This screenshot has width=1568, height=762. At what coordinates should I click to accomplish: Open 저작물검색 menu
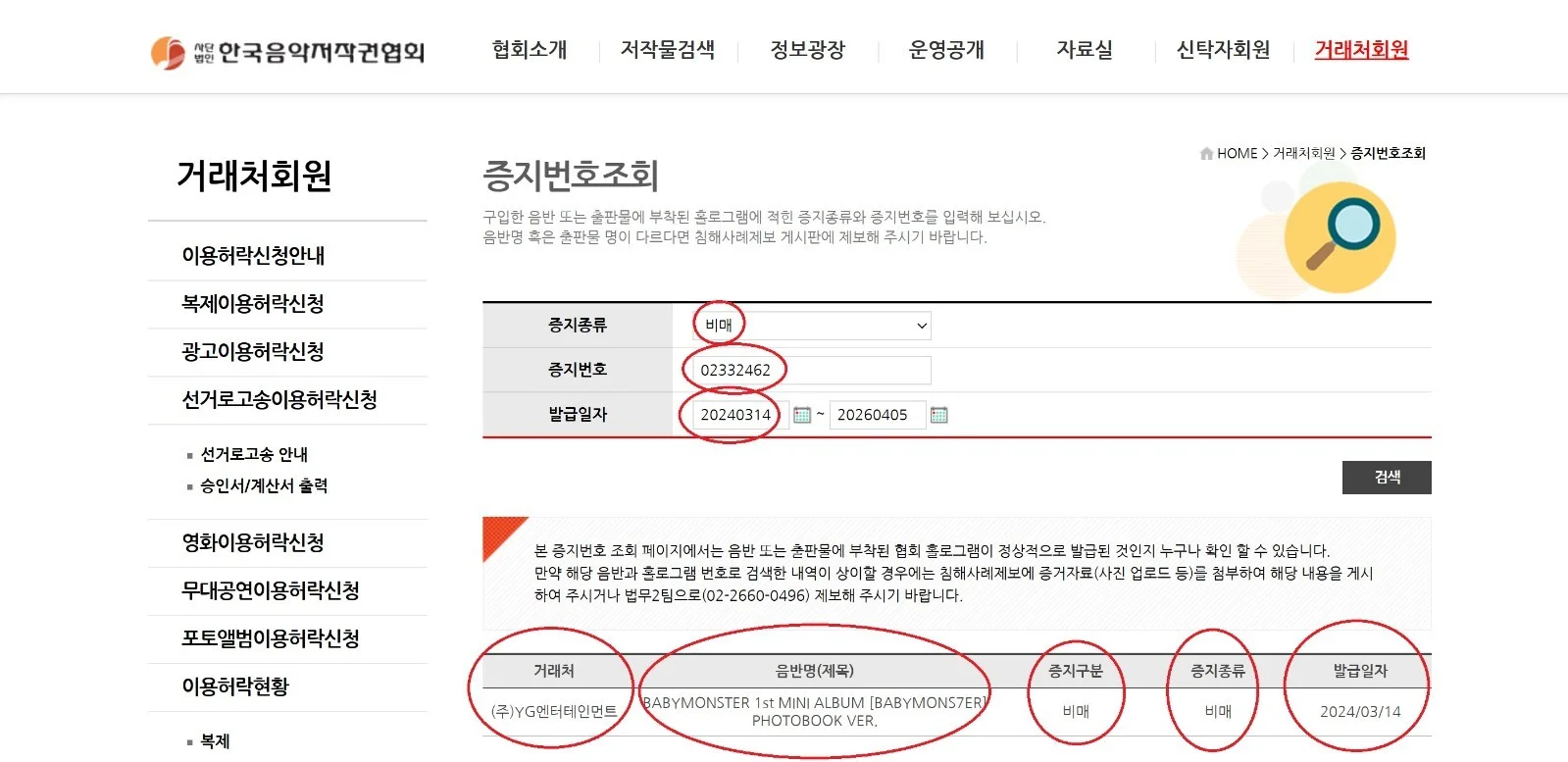668,50
